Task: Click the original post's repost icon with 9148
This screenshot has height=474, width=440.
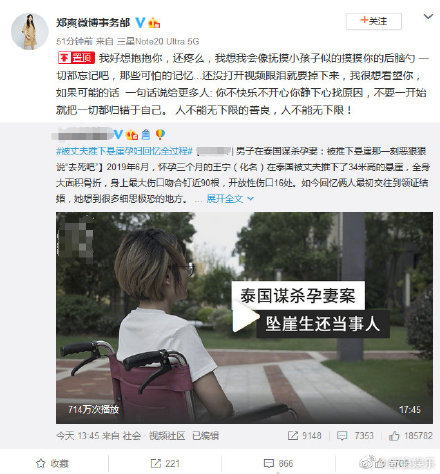Action: click(304, 436)
